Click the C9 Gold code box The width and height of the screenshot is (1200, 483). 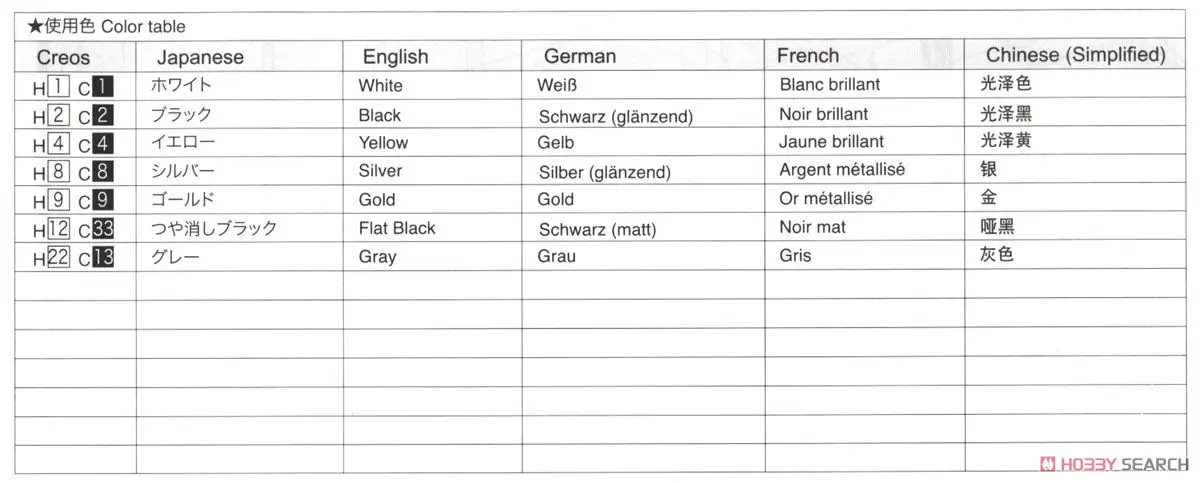point(101,199)
